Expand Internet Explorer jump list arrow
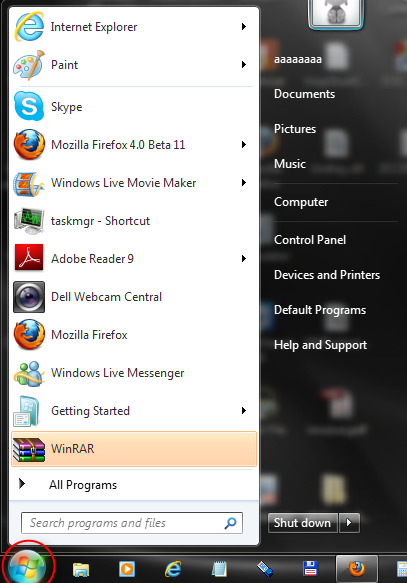The width and height of the screenshot is (407, 583). 244,26
